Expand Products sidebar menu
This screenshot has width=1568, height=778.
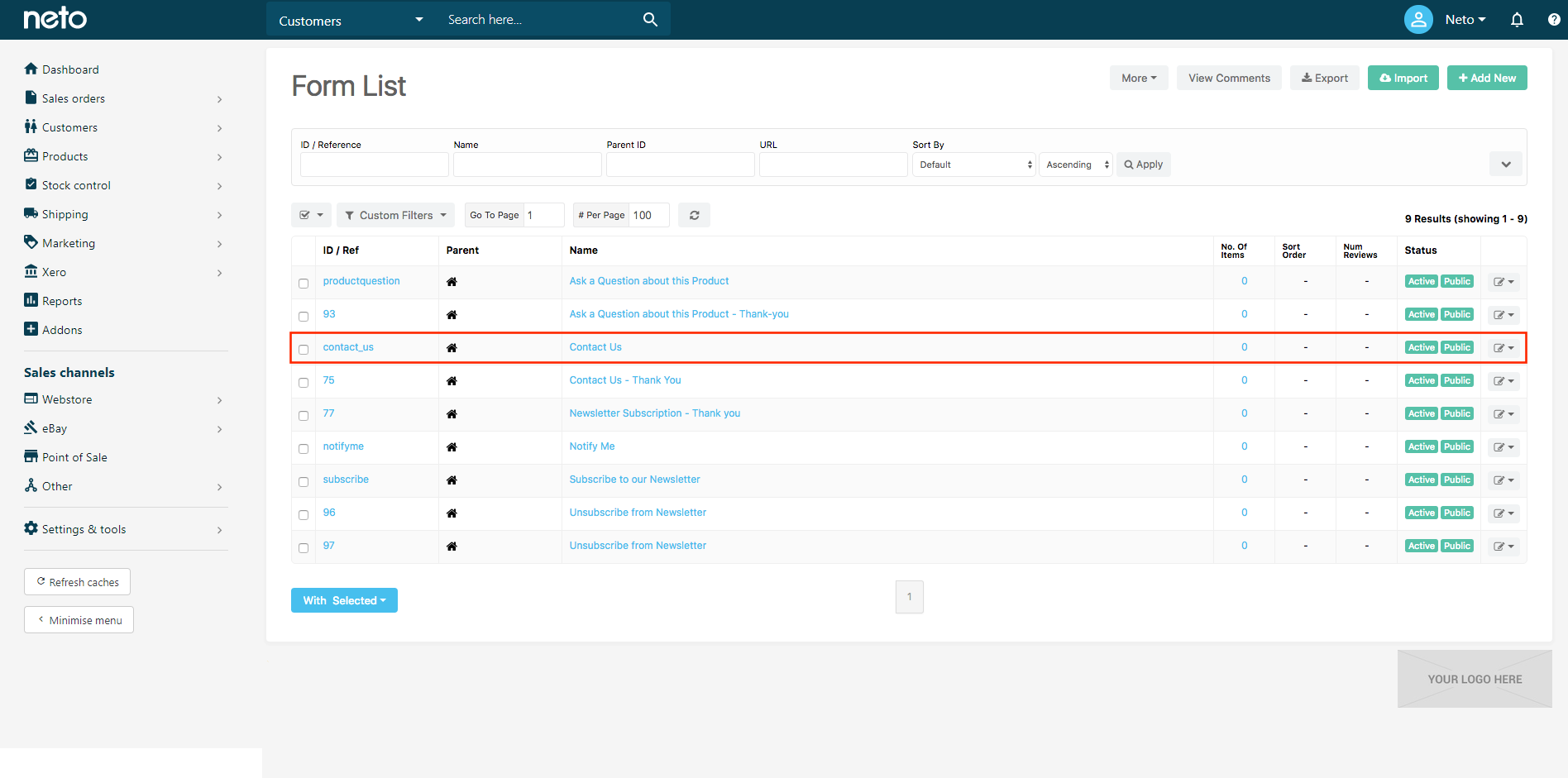(124, 156)
